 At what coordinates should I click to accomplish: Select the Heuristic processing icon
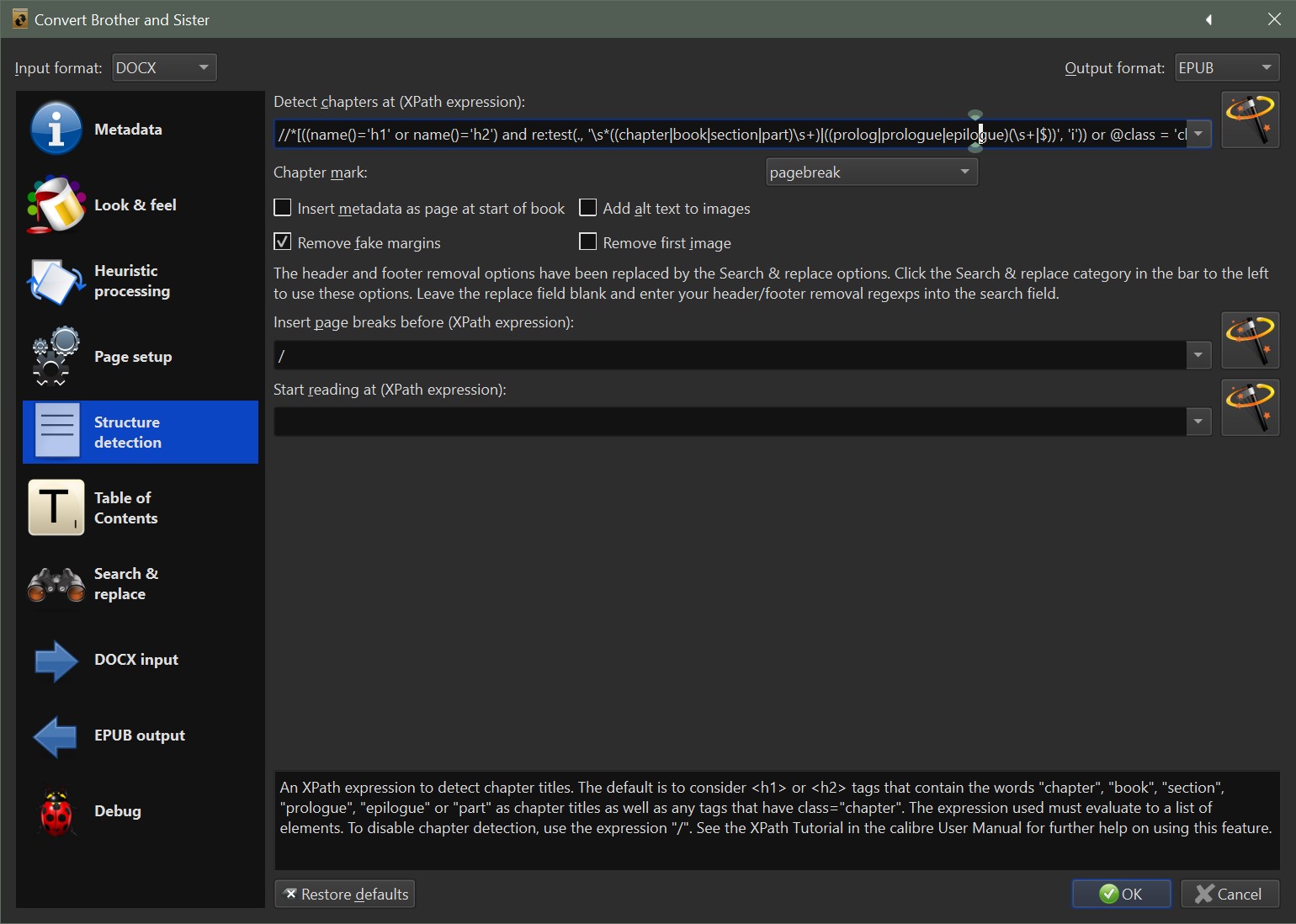click(x=56, y=281)
